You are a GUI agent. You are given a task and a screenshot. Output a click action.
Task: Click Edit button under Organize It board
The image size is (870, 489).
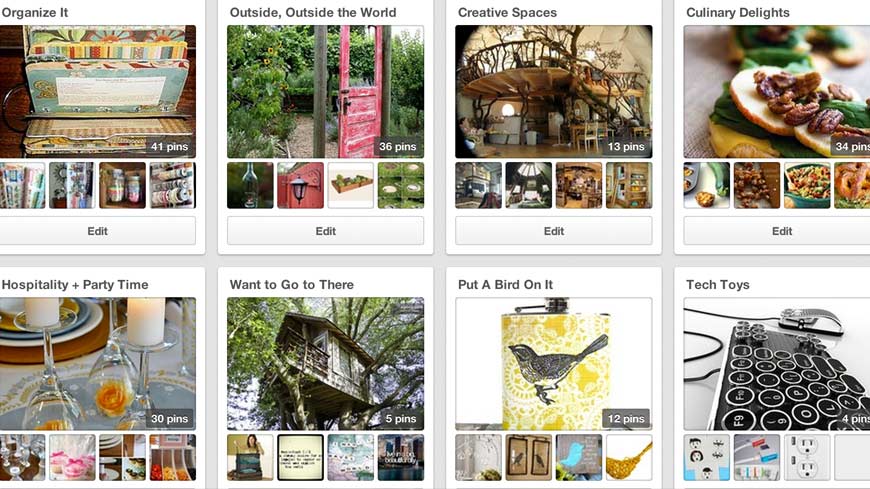click(x=97, y=231)
